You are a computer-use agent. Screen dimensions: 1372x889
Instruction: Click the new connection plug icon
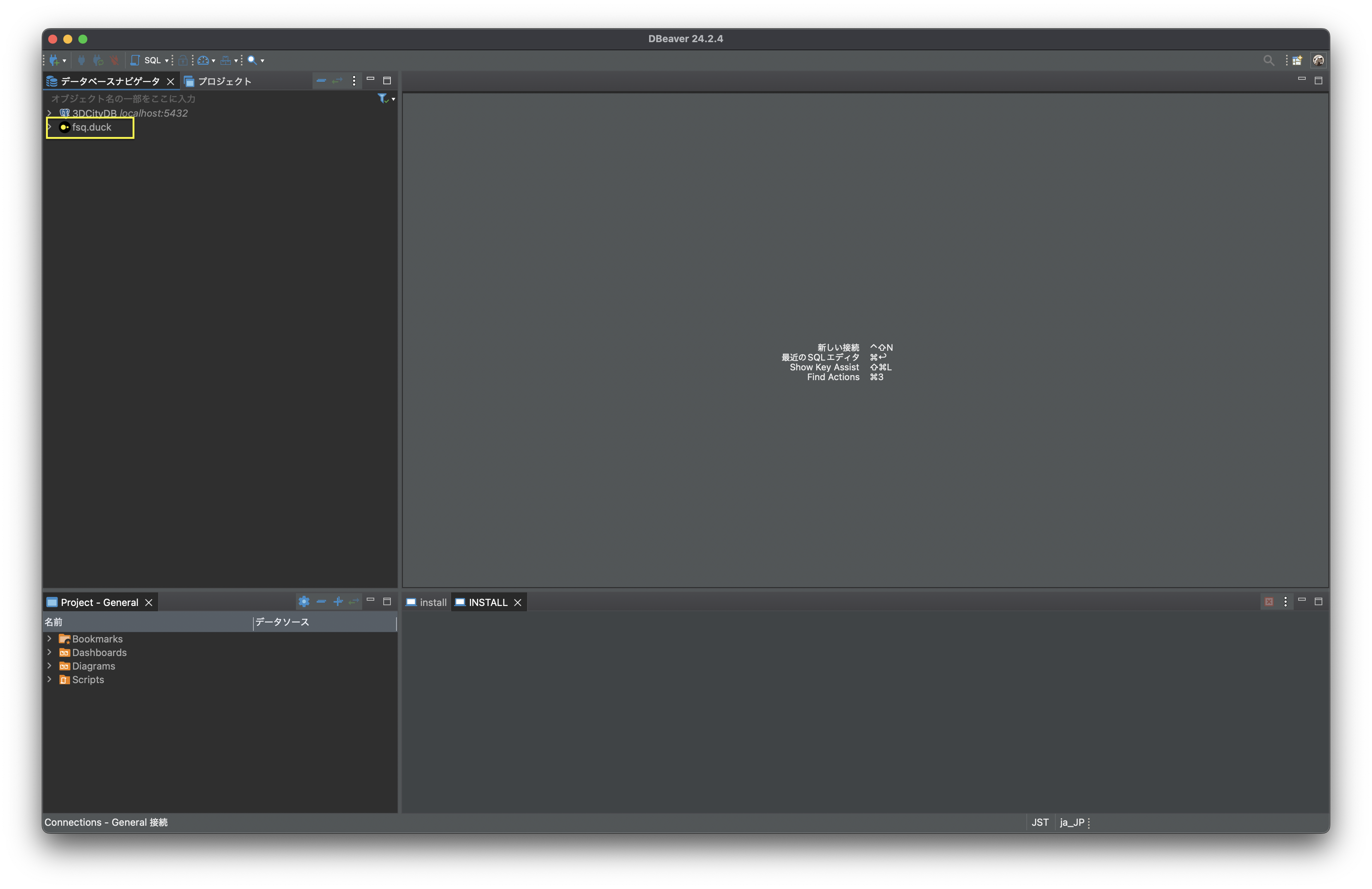coord(54,60)
